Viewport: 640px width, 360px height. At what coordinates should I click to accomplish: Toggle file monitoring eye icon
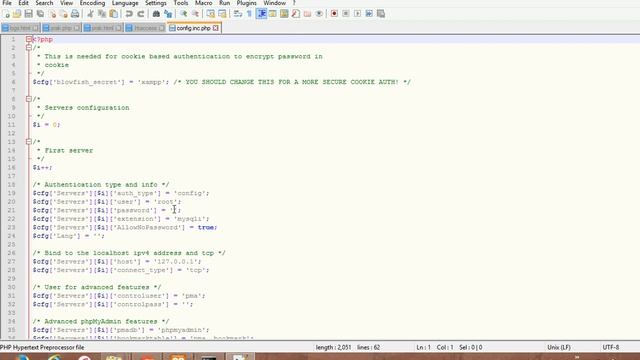pyautogui.click(x=319, y=14)
